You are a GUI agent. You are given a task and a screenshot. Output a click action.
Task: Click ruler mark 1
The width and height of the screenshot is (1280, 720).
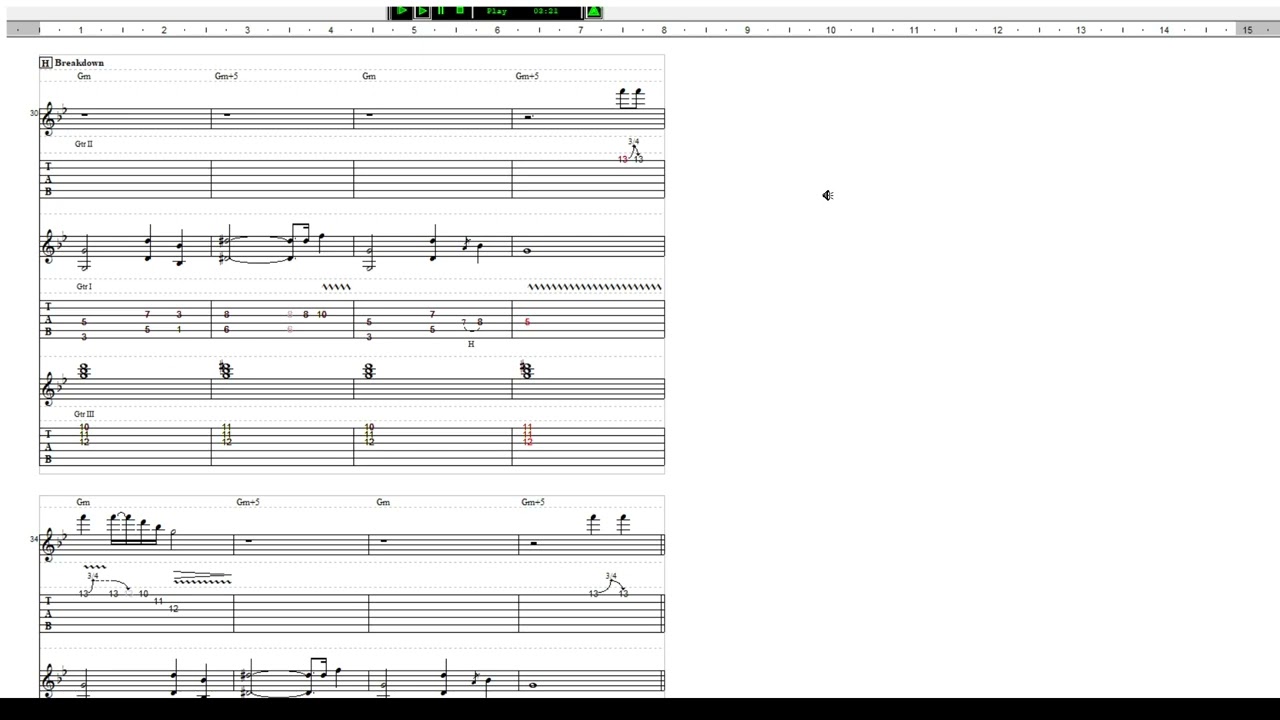click(81, 30)
